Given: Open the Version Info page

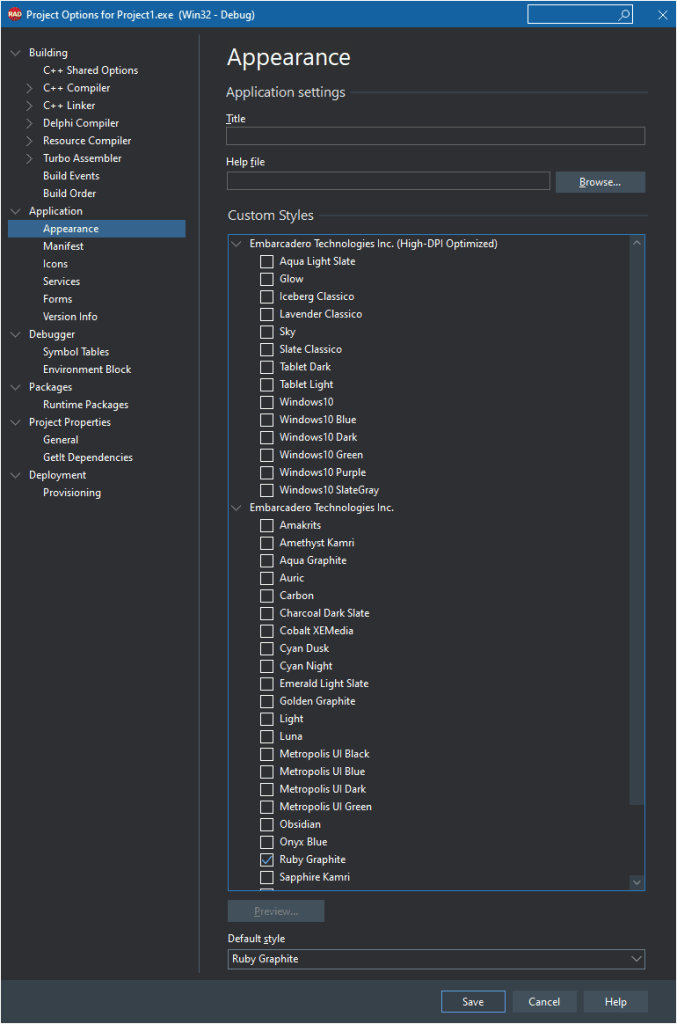Looking at the screenshot, I should pos(70,317).
